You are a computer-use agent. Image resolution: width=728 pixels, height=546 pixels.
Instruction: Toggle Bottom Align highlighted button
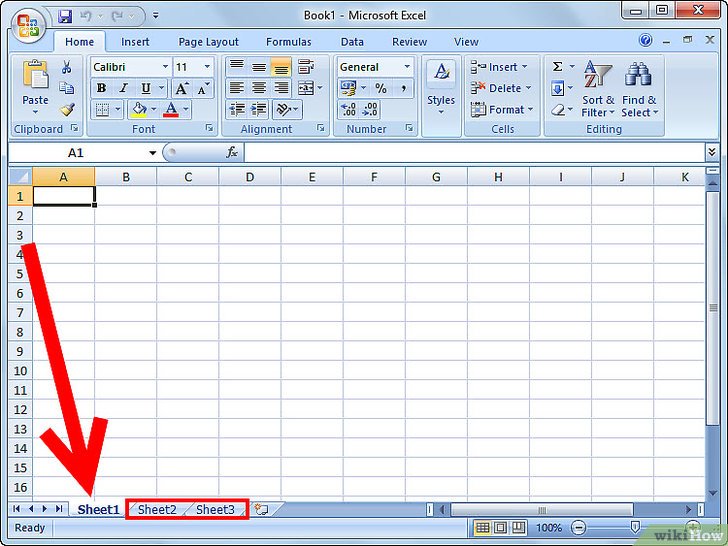281,67
